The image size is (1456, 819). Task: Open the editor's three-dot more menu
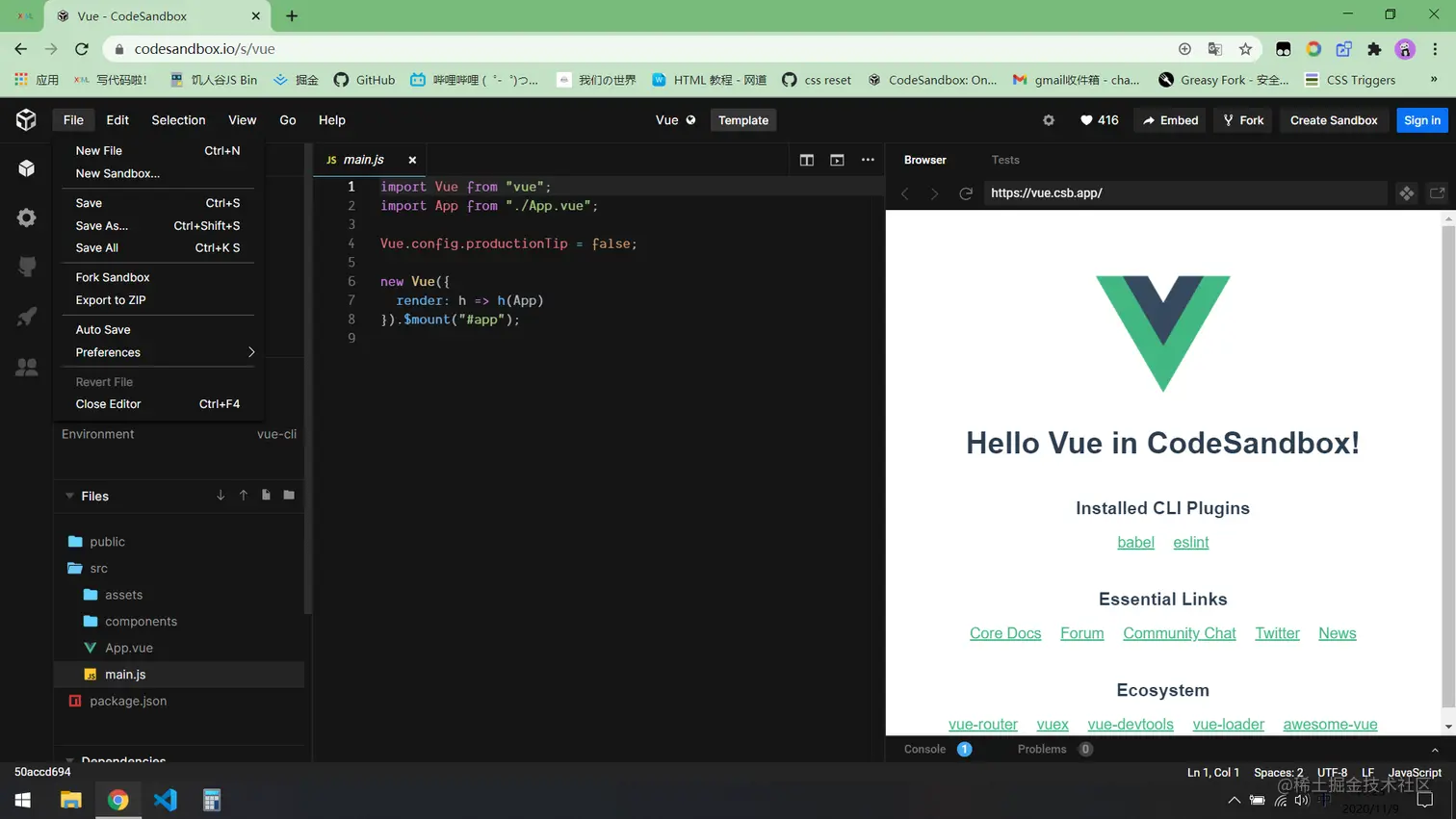pyautogui.click(x=868, y=160)
